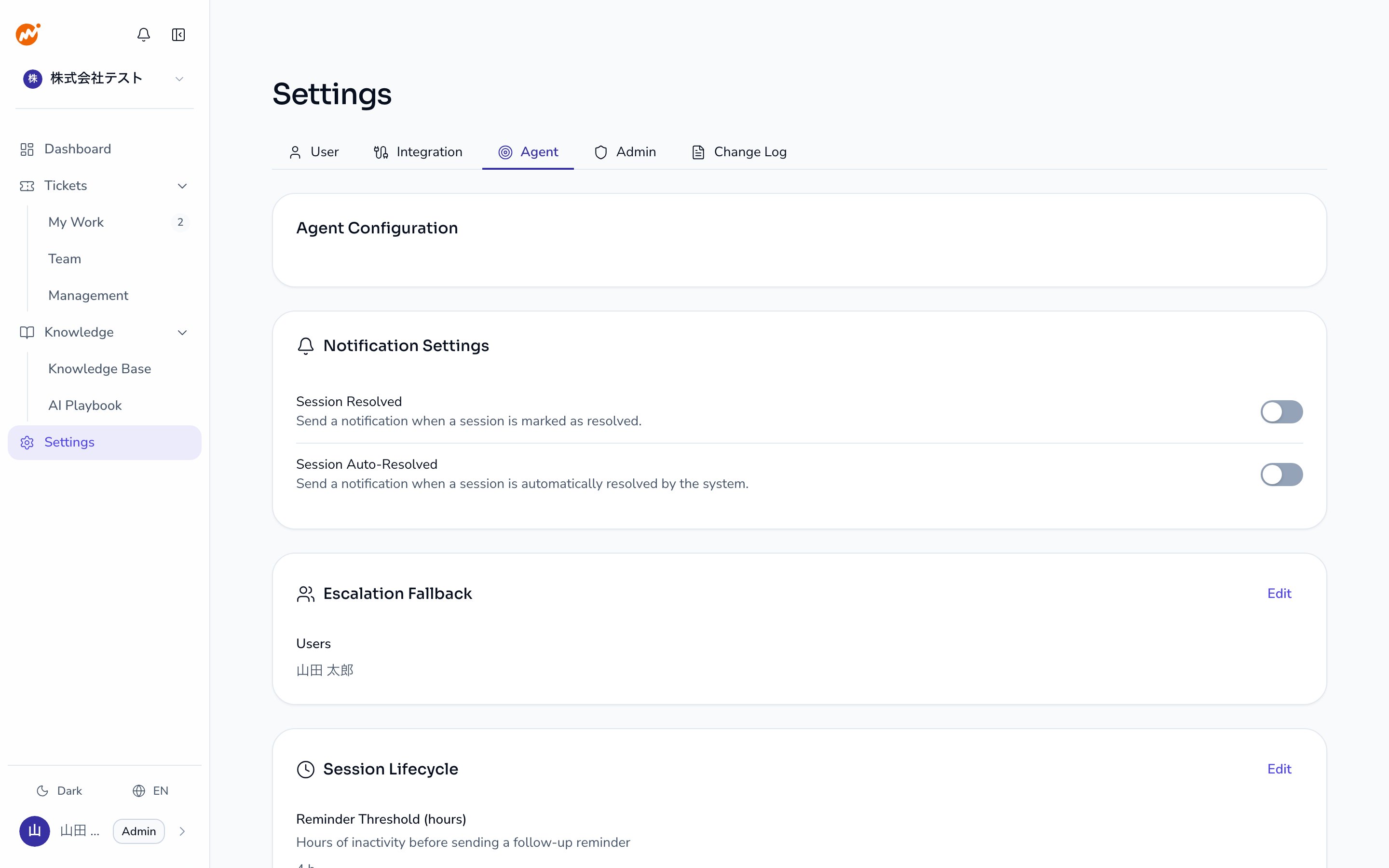
Task: Click the Tickets ticket icon
Action: (x=27, y=186)
